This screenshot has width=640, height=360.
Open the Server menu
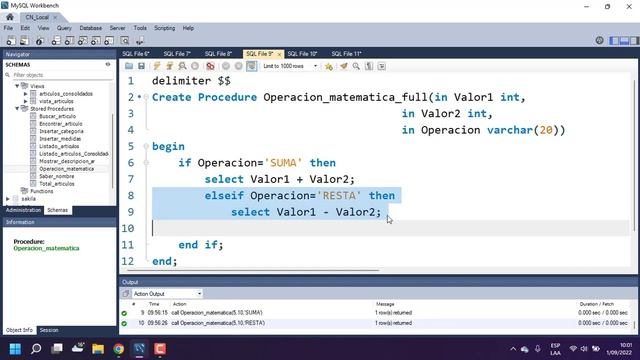click(x=117, y=28)
